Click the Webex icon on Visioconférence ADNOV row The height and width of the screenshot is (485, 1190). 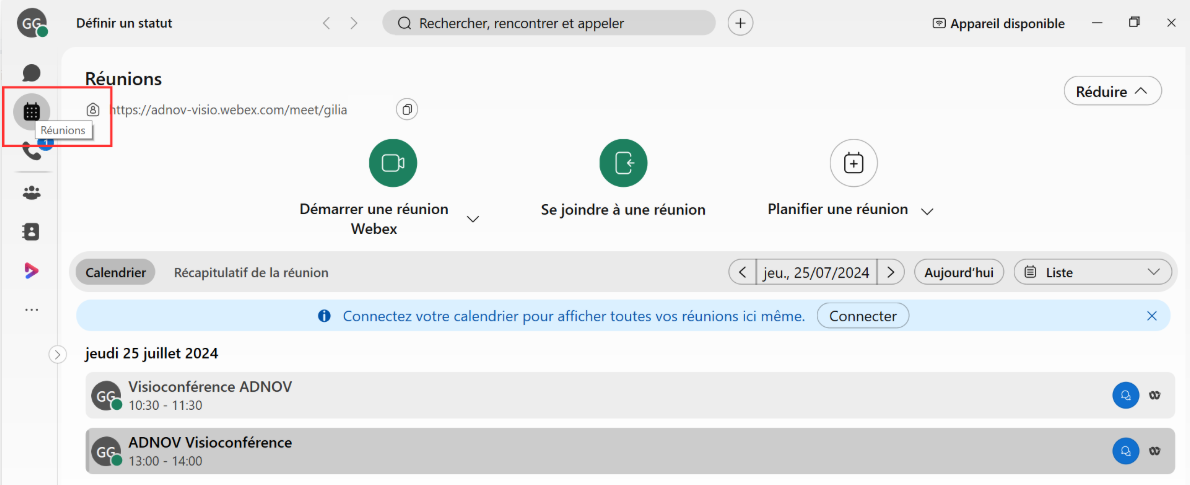pos(1155,395)
